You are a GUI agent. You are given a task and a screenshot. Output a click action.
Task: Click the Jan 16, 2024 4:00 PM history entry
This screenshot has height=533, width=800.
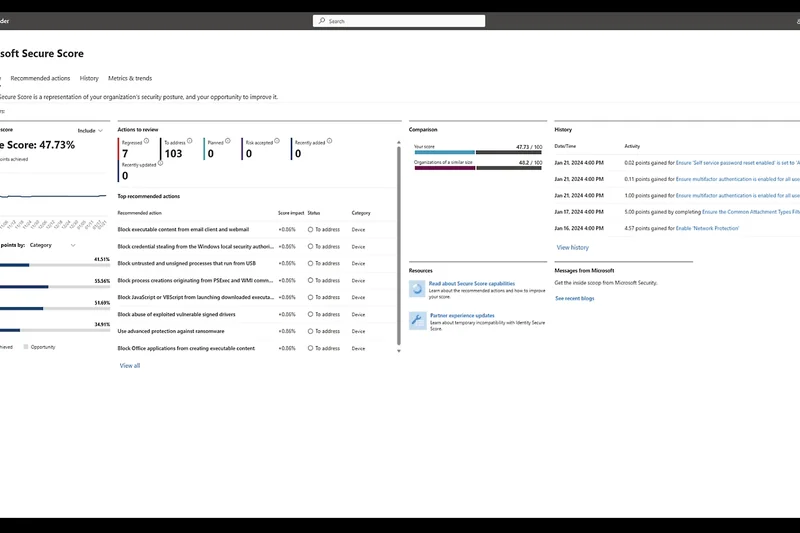coord(579,229)
